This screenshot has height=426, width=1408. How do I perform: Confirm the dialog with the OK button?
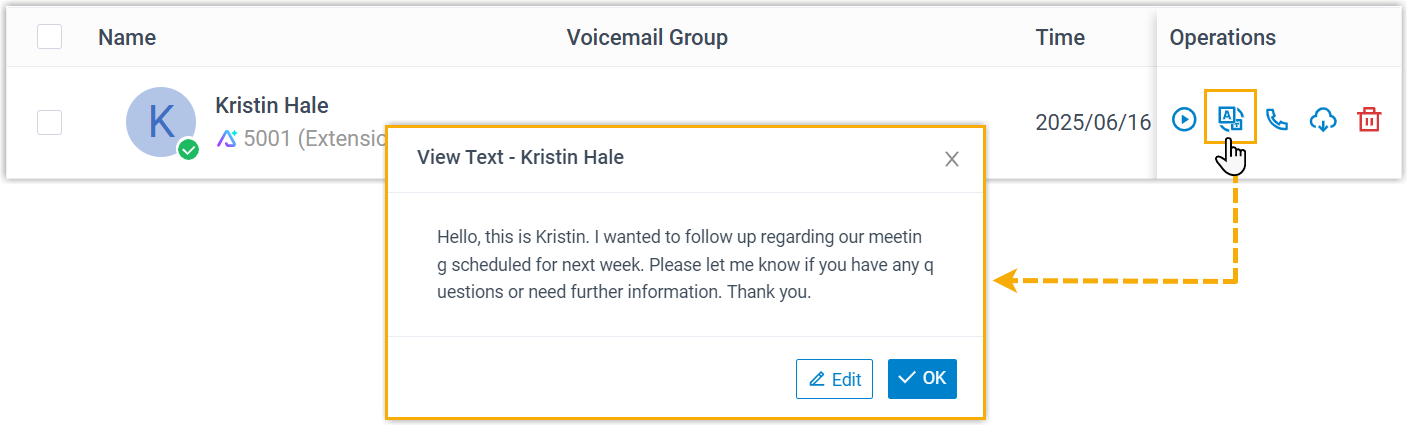pos(922,379)
